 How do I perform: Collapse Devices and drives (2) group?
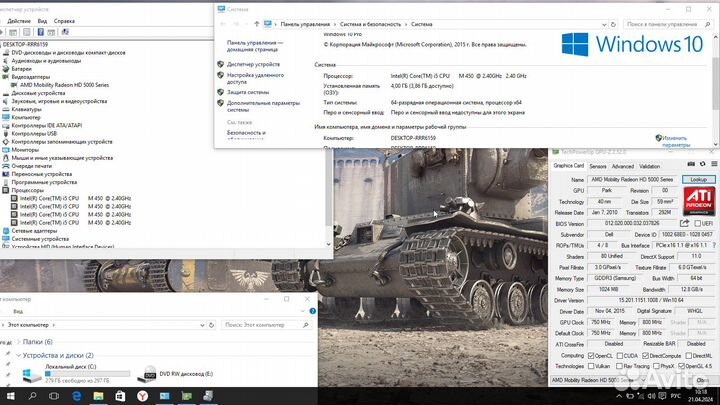point(18,355)
